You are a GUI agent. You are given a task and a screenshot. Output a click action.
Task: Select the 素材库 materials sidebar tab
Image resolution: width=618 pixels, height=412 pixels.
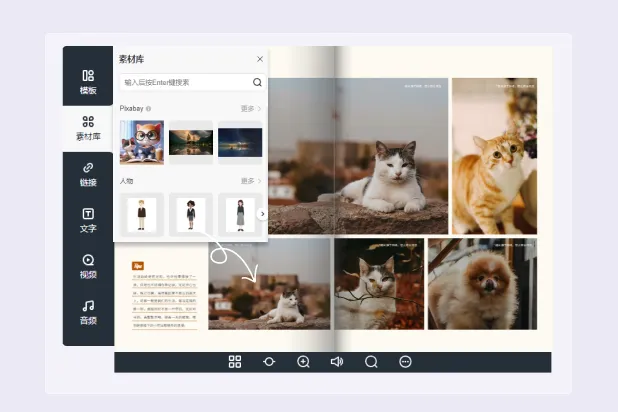coord(88,129)
